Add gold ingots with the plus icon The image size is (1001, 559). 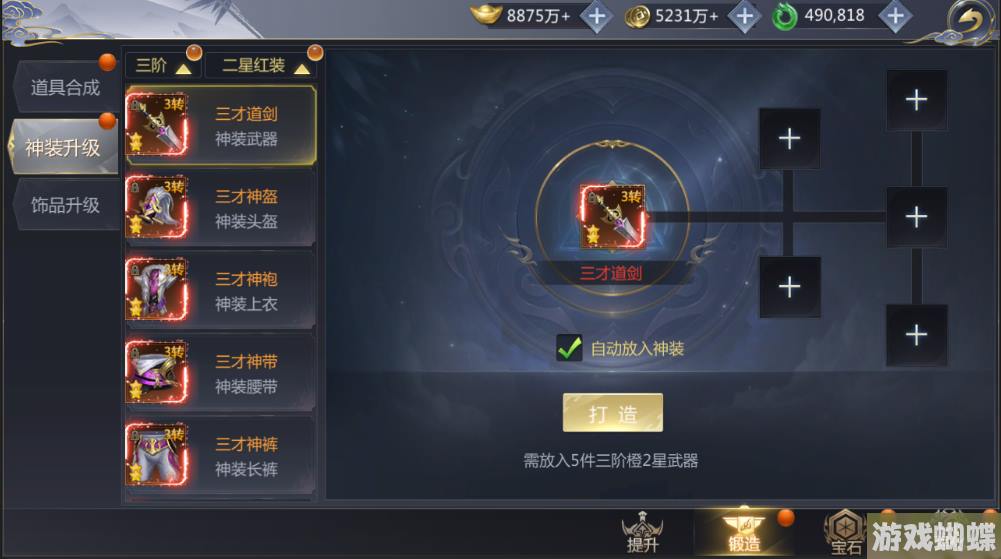tap(596, 16)
